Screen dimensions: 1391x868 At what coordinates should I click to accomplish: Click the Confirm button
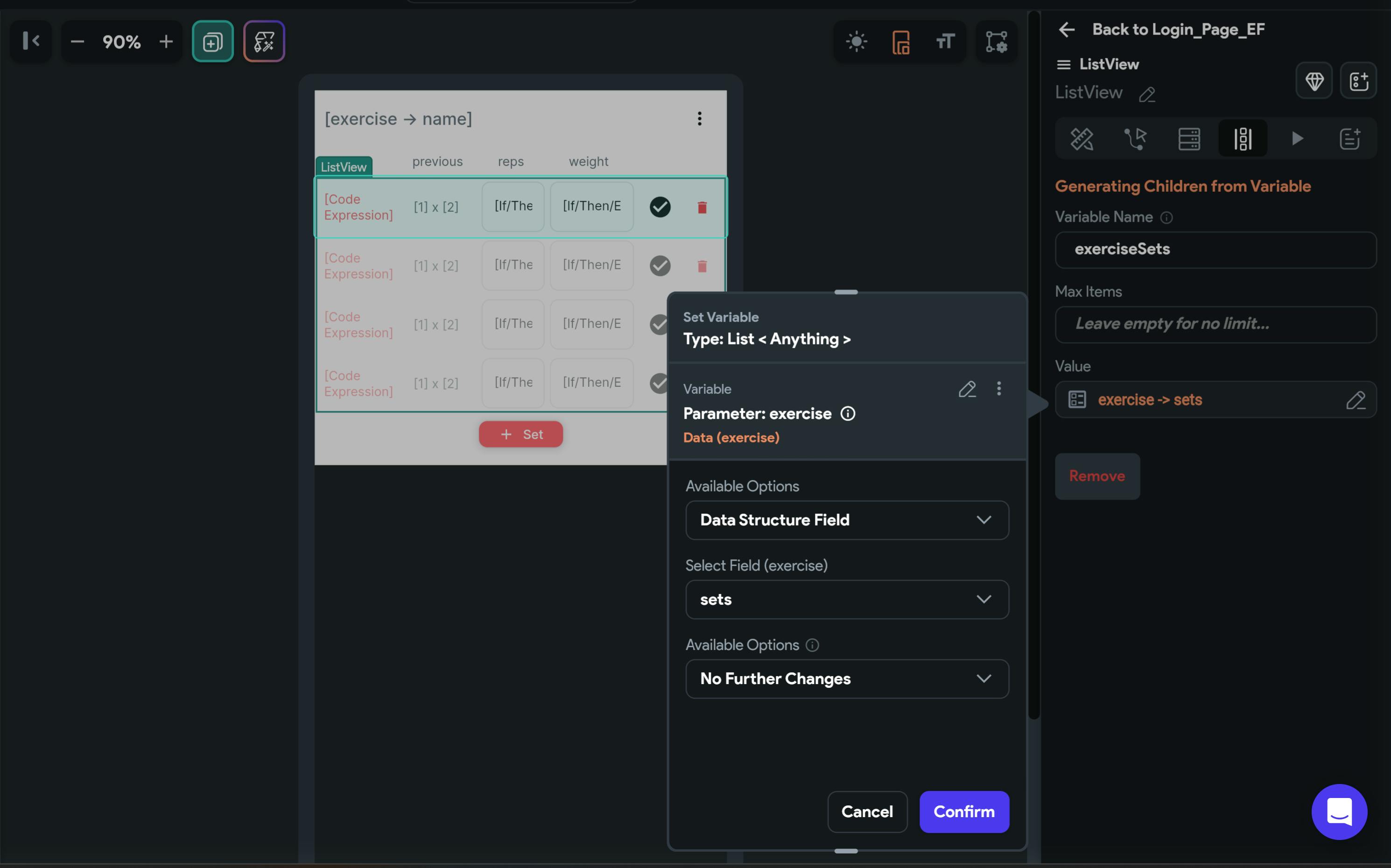[964, 812]
